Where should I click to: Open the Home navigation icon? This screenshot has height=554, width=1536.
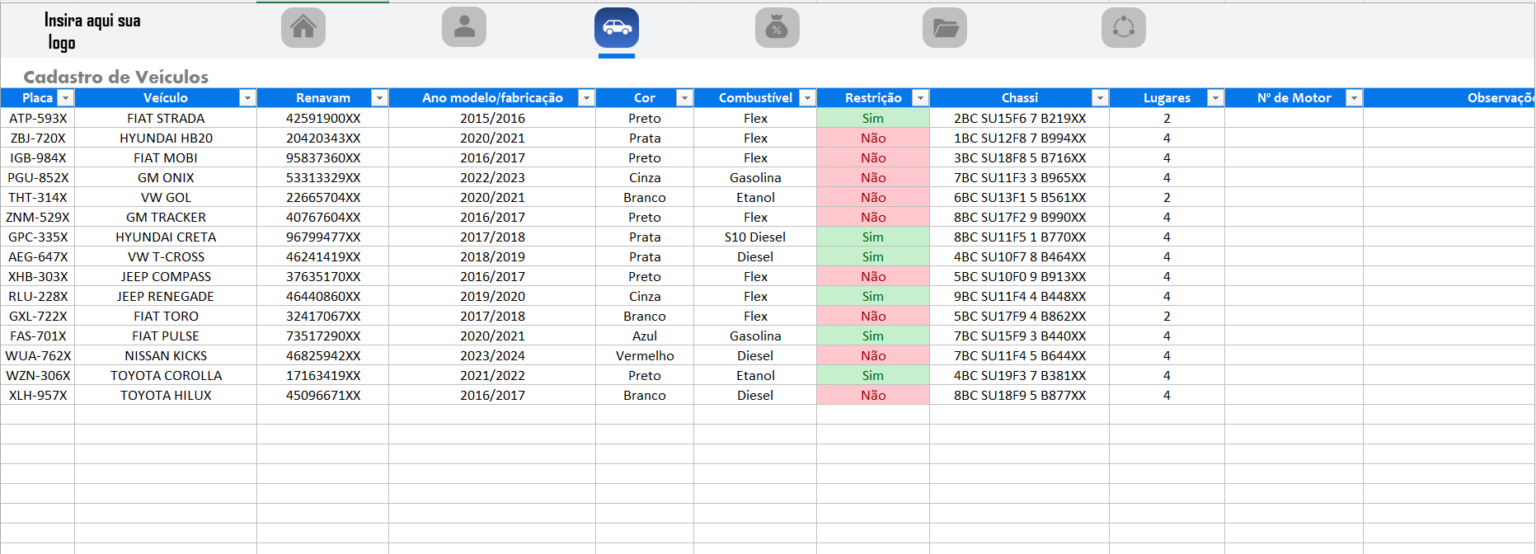303,28
